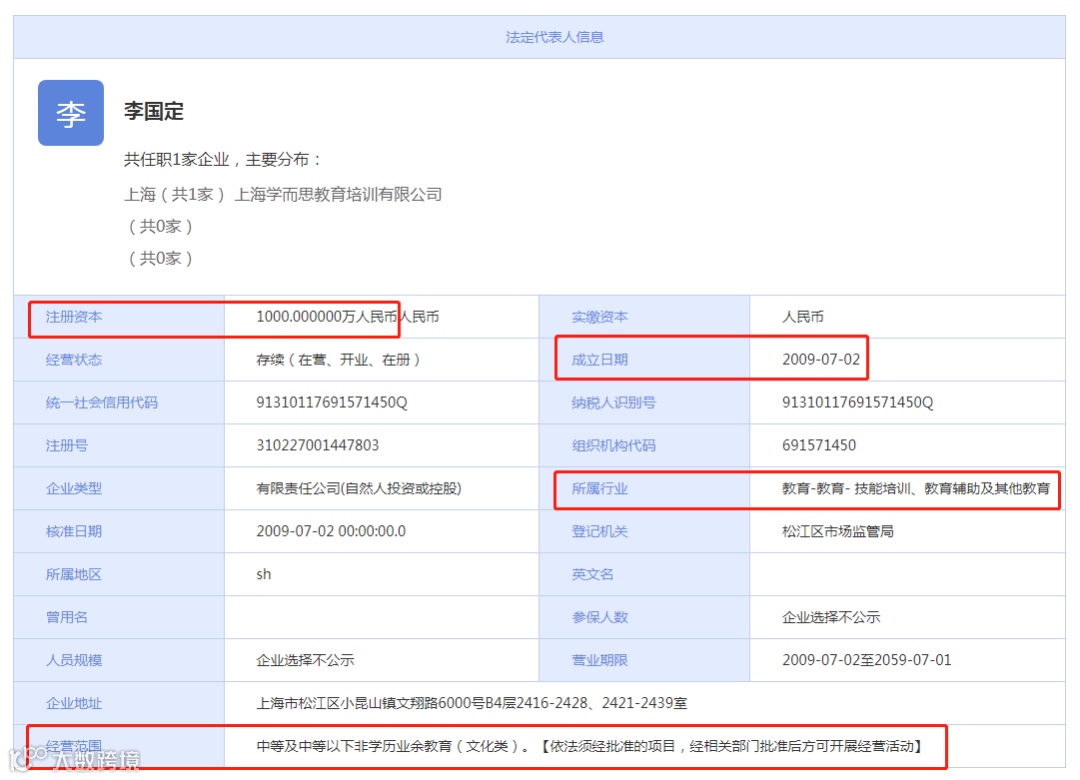Select 企业选择不公示 beside 人员规模
The width and height of the screenshot is (1080, 780).
(305, 660)
